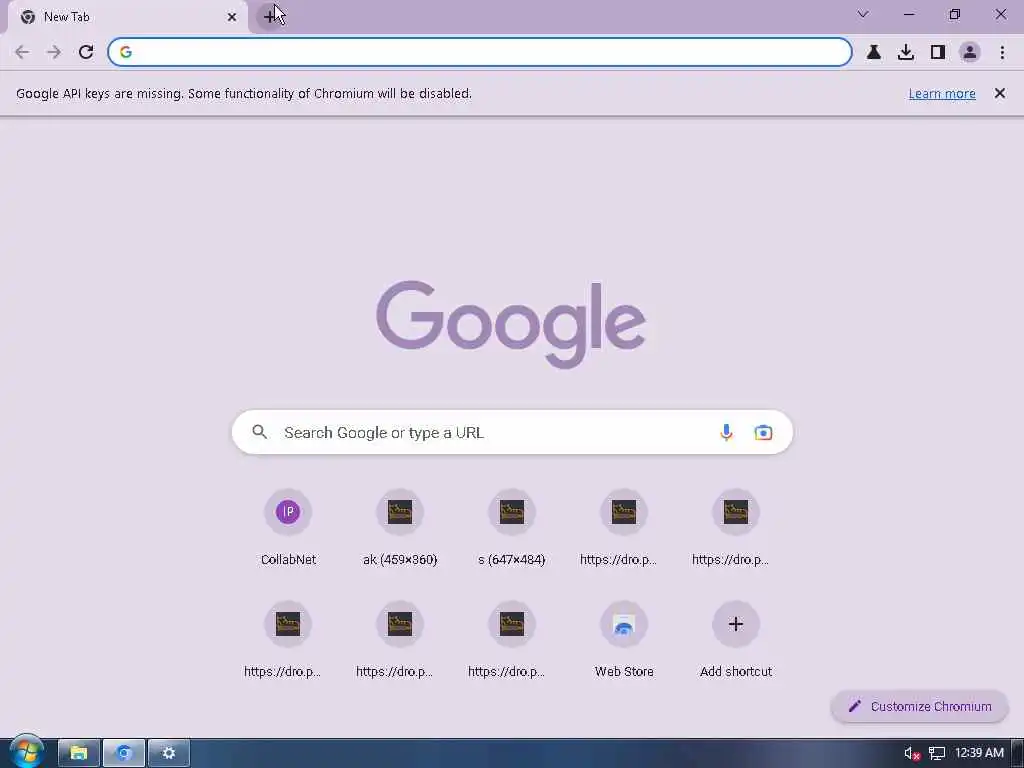This screenshot has width=1024, height=768.
Task: Open File Explorer from the taskbar
Action: (79, 753)
